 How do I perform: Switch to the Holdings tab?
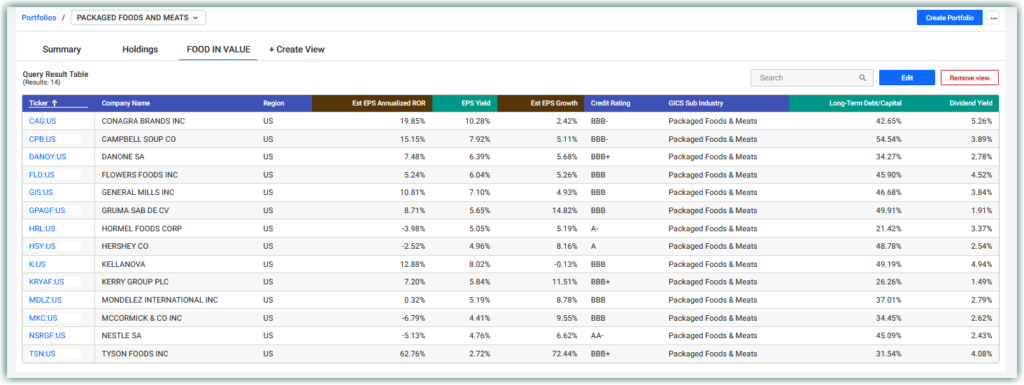click(x=140, y=50)
